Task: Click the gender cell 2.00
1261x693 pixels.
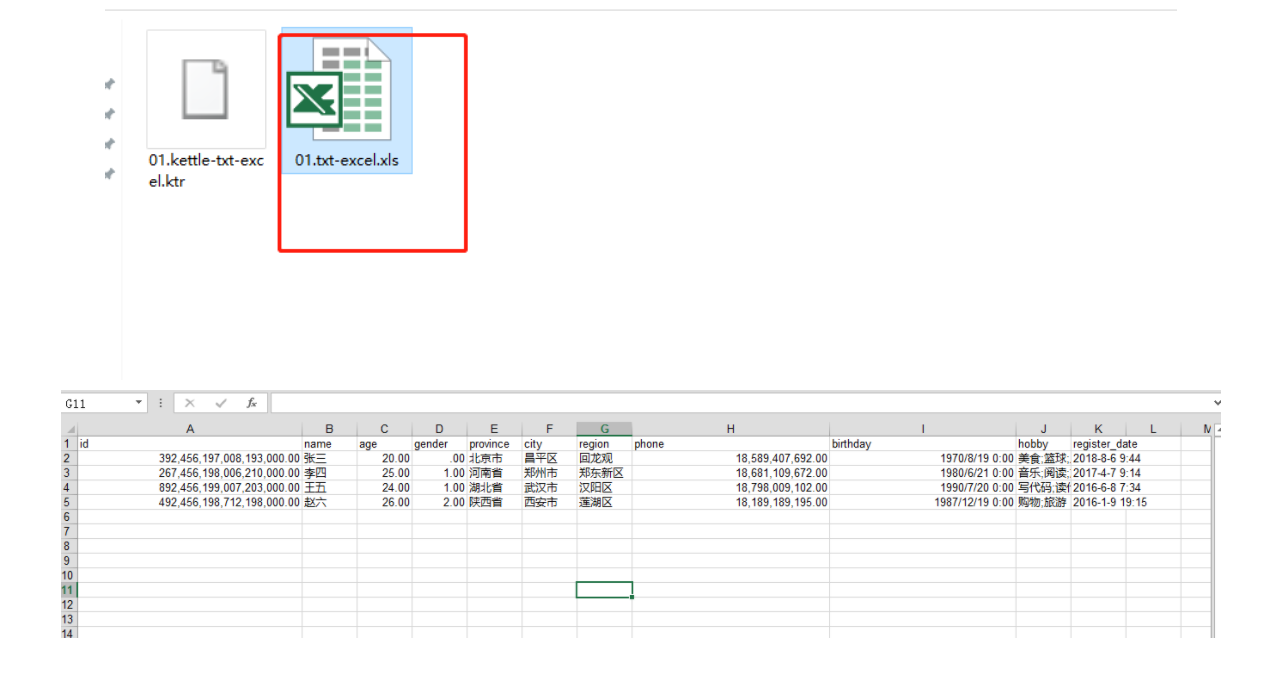Action: (x=439, y=502)
